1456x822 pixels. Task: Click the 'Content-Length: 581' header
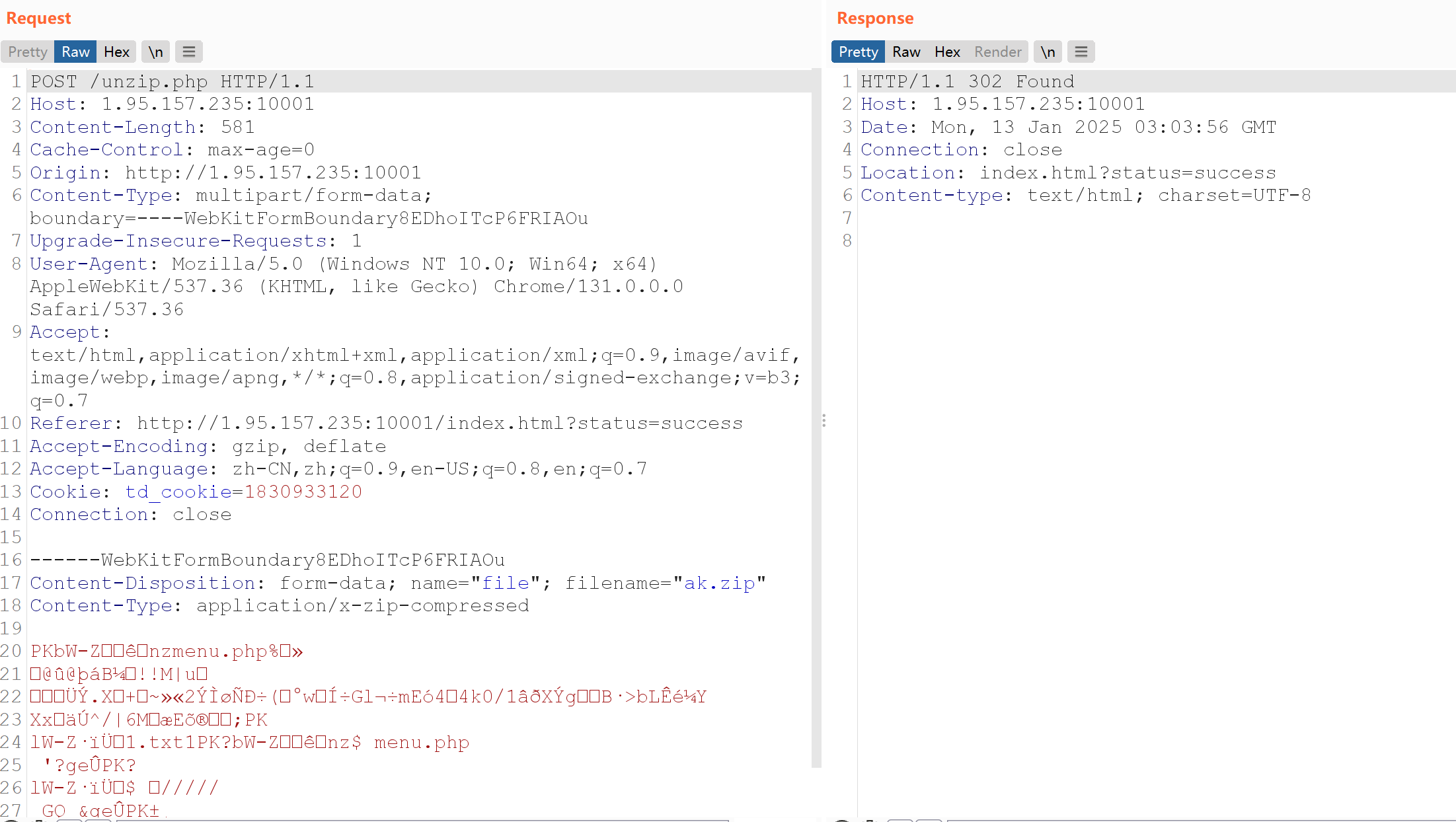click(x=142, y=127)
